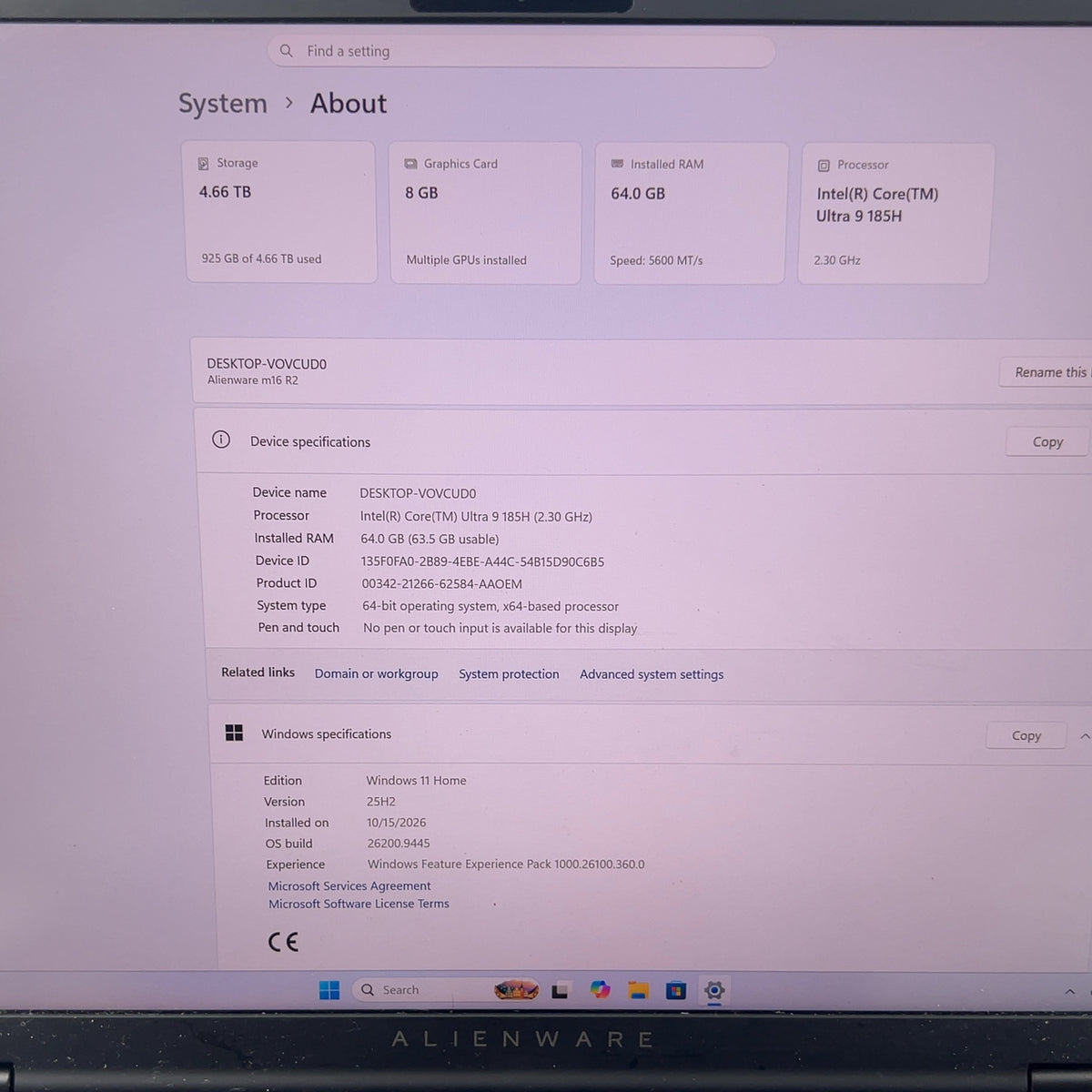The width and height of the screenshot is (1092, 1092).
Task: Click the Device ID value 135F0FA0-2B89
Action: coord(482,561)
